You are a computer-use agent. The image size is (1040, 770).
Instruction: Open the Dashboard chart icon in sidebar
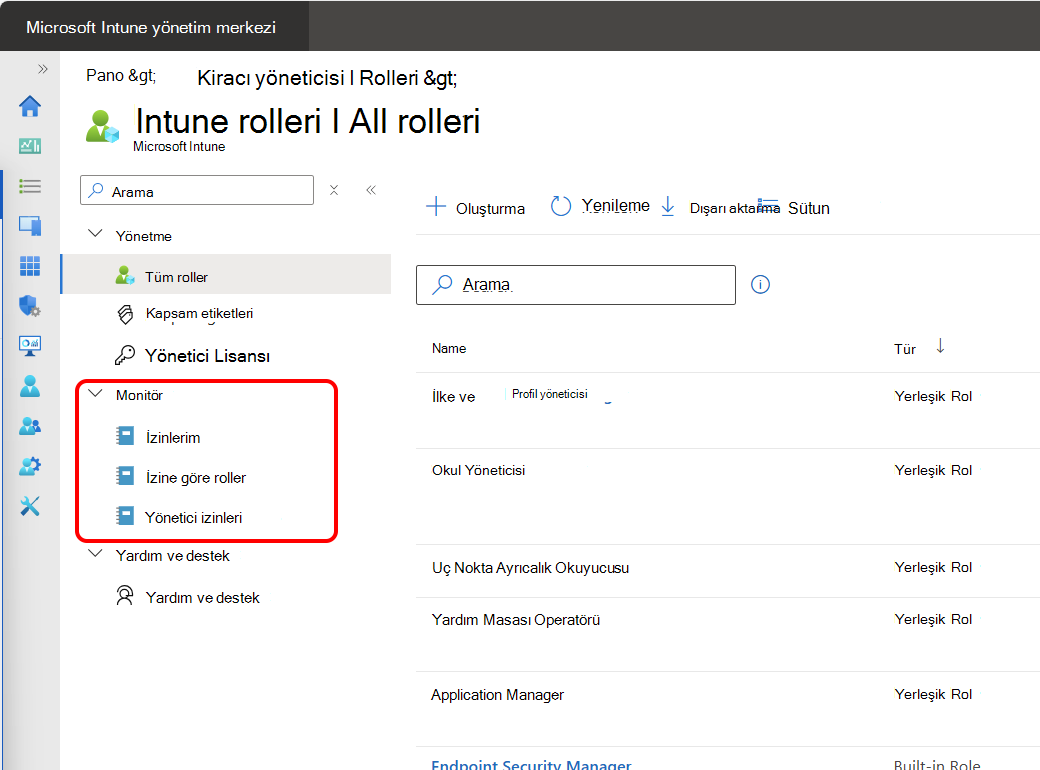(30, 146)
